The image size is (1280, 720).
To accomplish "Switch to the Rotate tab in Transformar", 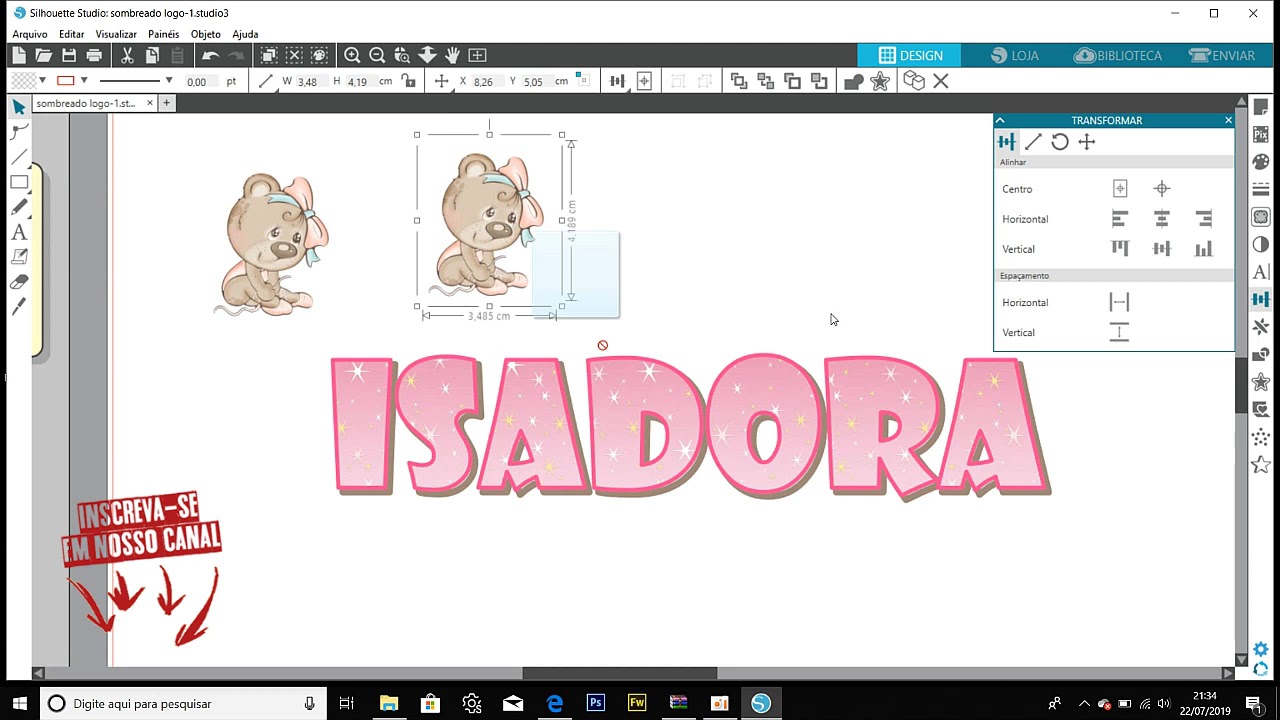I will tap(1060, 142).
